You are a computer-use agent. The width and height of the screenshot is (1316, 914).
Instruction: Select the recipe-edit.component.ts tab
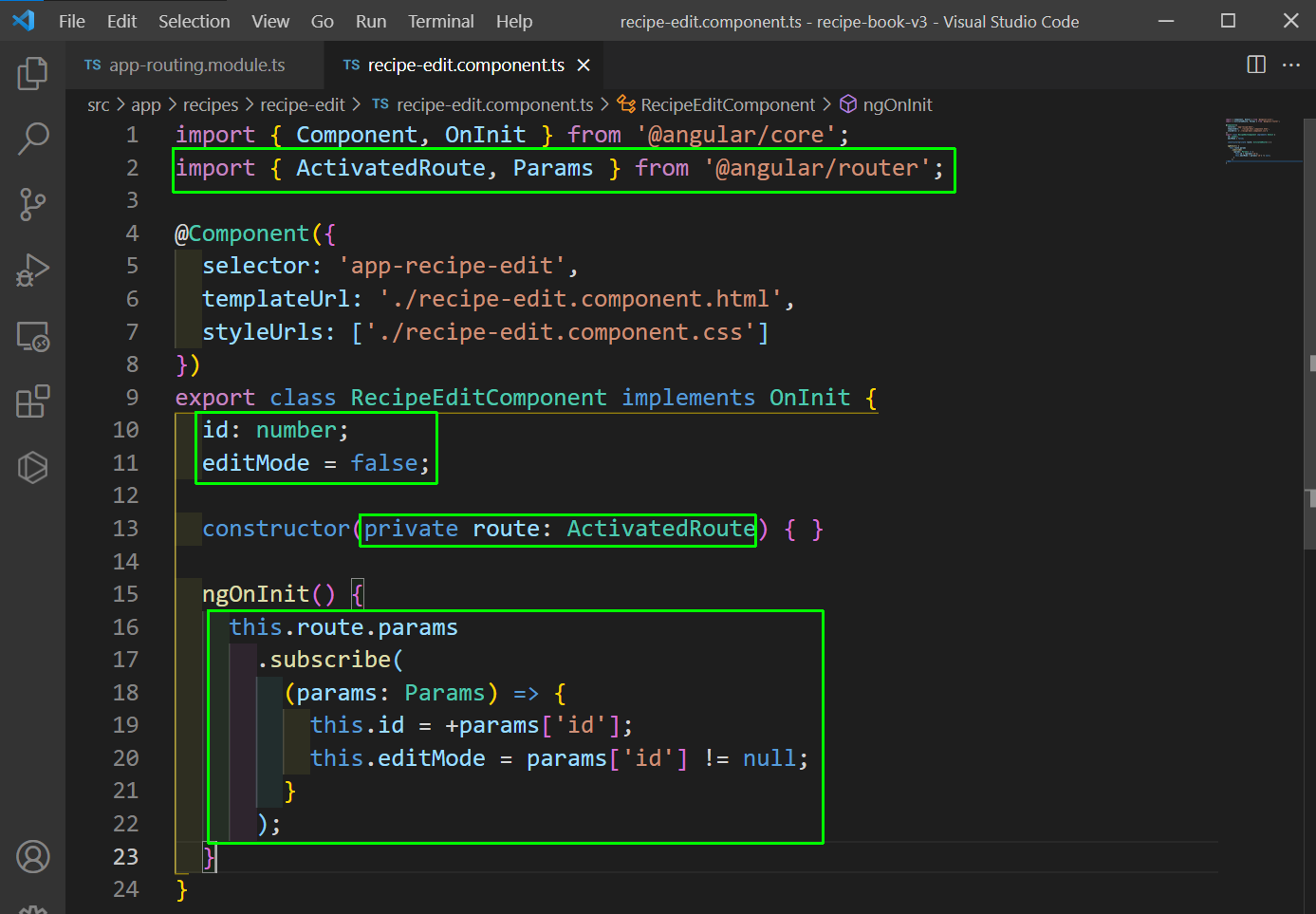[x=465, y=65]
